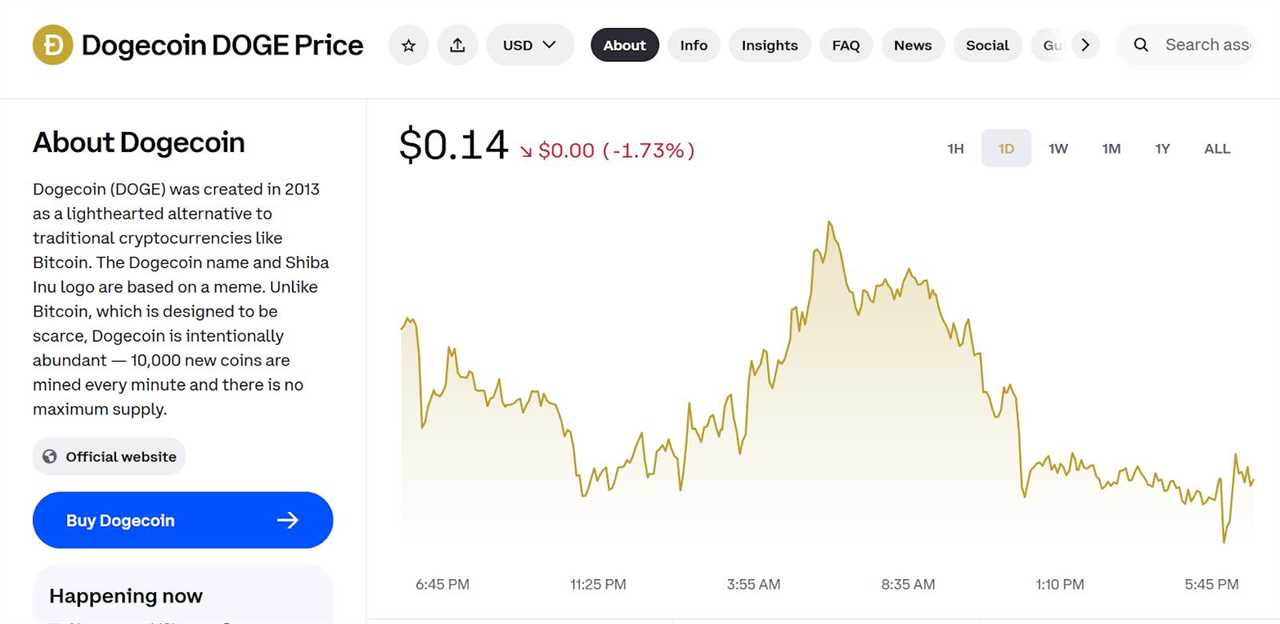Click the red downward price trend arrow
The height and width of the screenshot is (624, 1280).
527,150
